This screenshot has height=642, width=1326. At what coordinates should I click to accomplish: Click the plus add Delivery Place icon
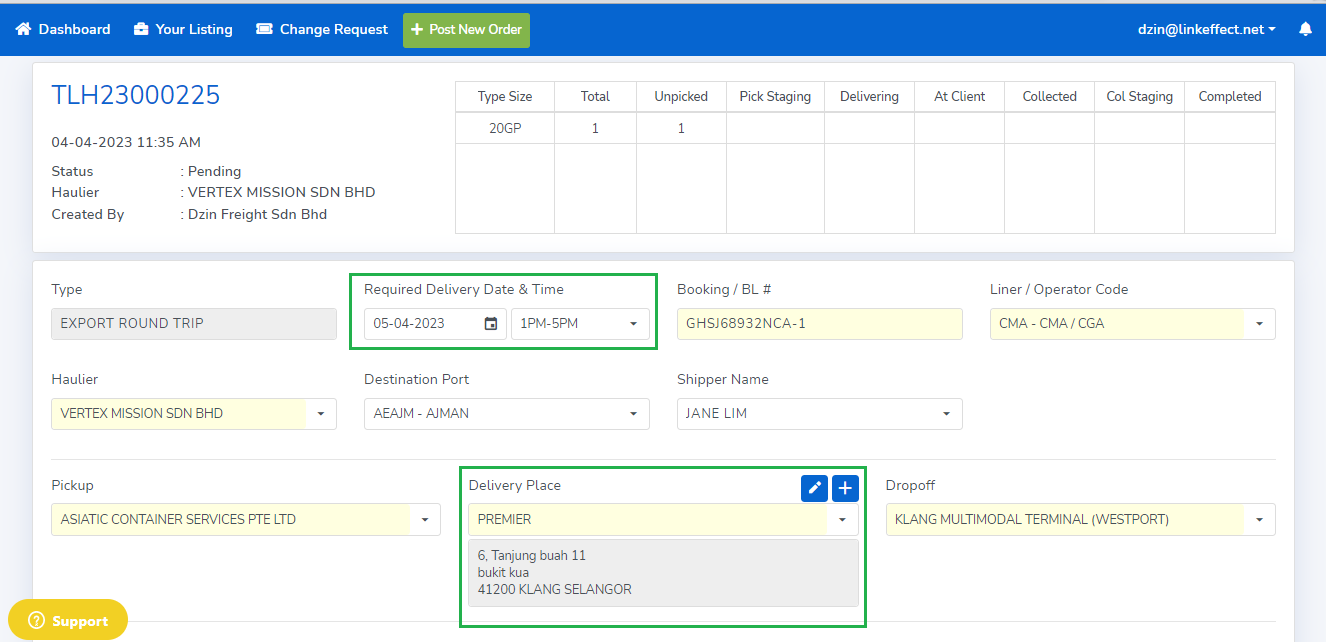point(845,488)
